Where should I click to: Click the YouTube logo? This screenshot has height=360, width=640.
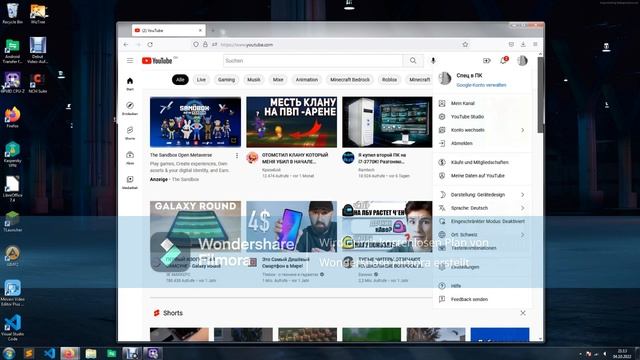point(157,61)
